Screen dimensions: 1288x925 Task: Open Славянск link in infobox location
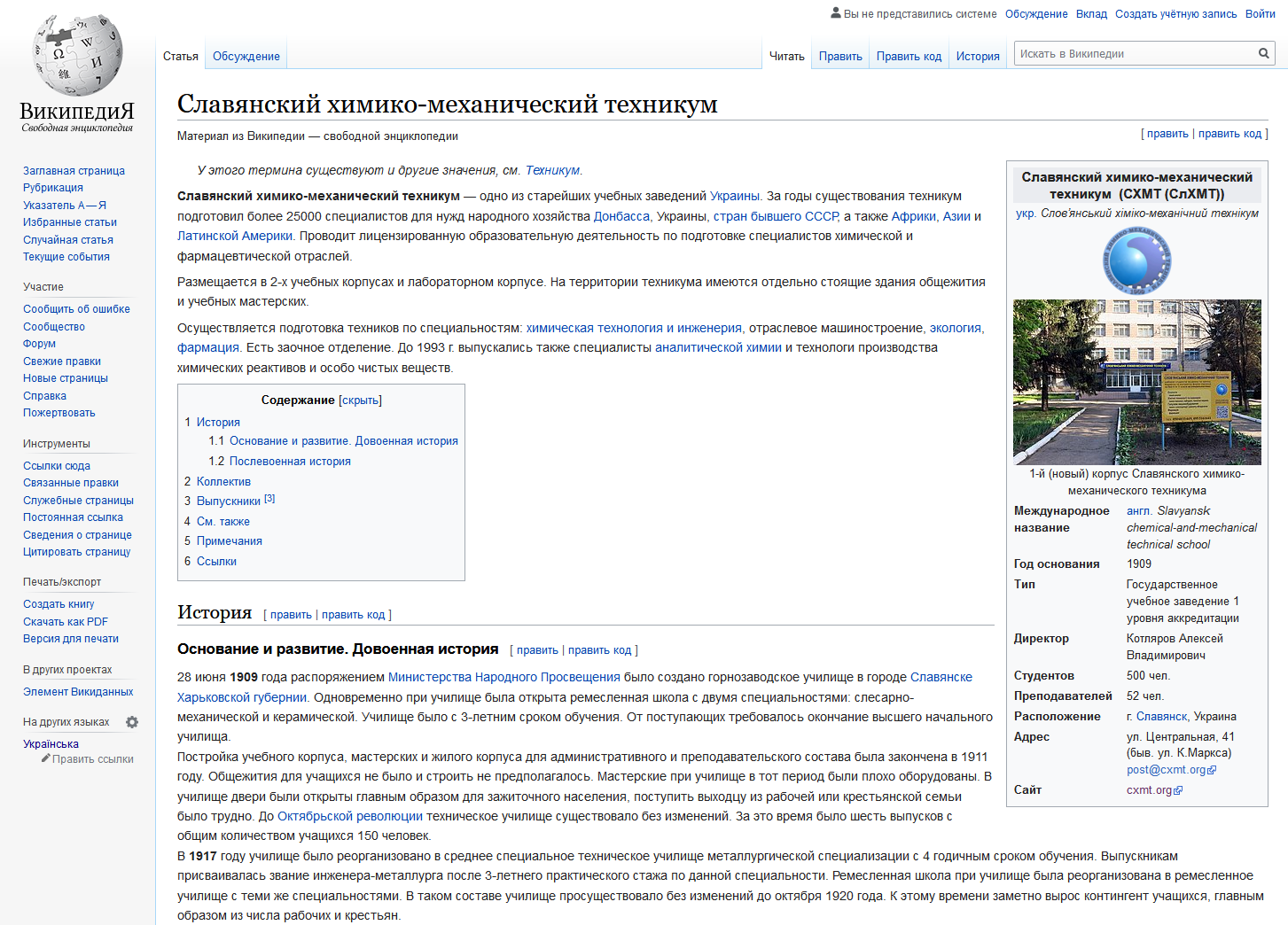tap(1162, 717)
